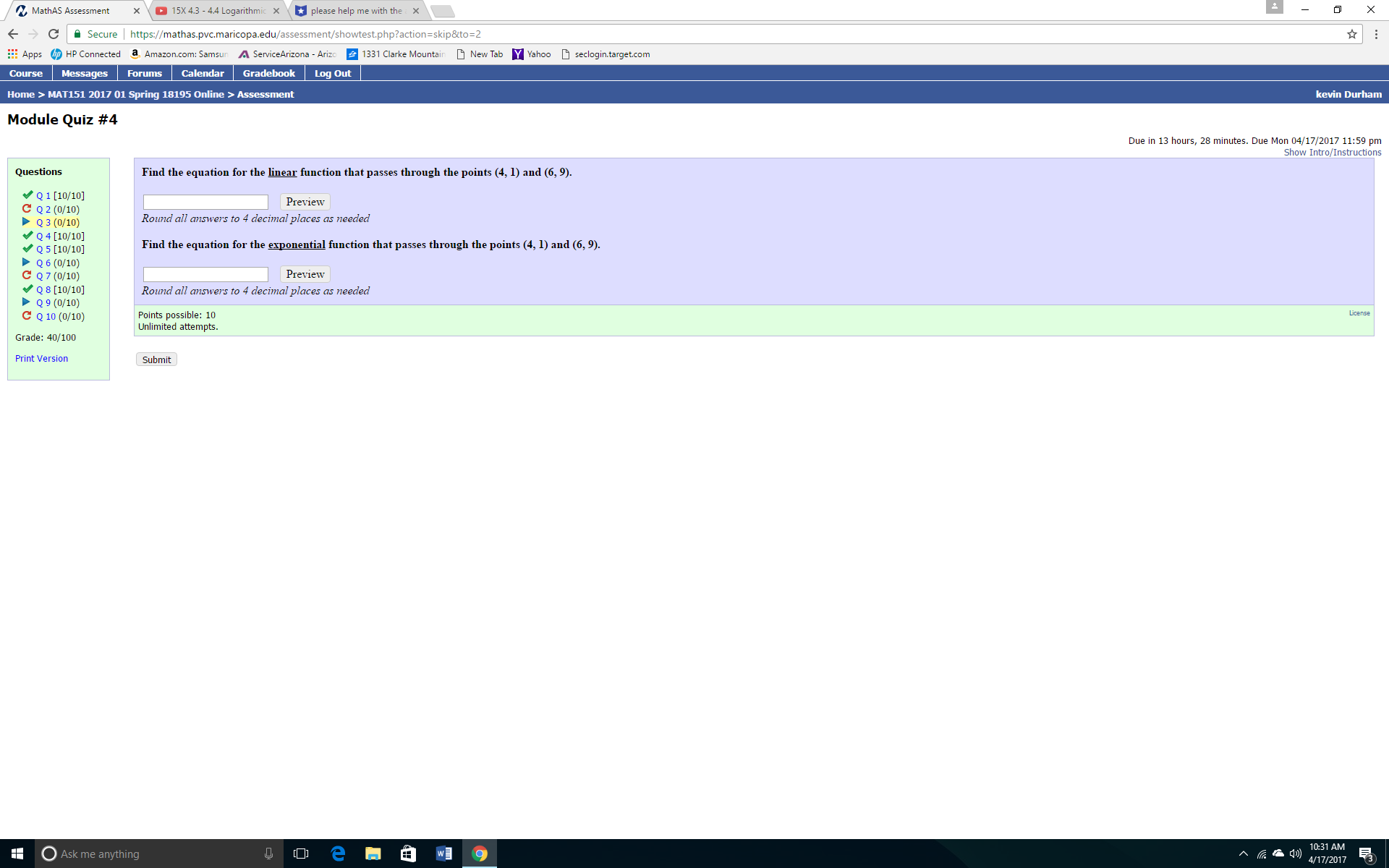The width and height of the screenshot is (1389, 868).
Task: Show Intro/Instructions for the quiz
Action: (1332, 152)
